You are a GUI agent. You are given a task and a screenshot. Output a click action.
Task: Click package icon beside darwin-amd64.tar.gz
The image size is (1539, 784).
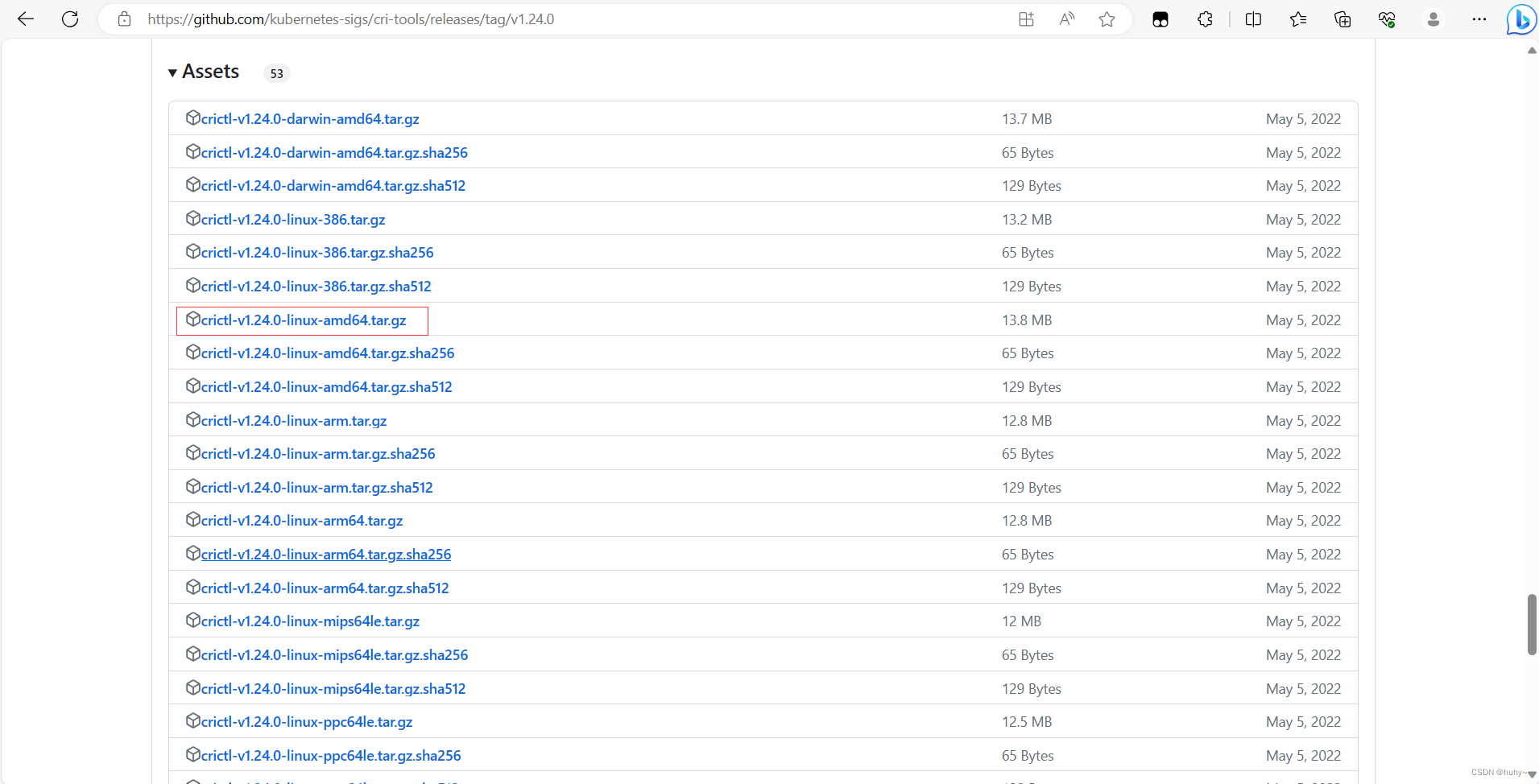[x=193, y=118]
